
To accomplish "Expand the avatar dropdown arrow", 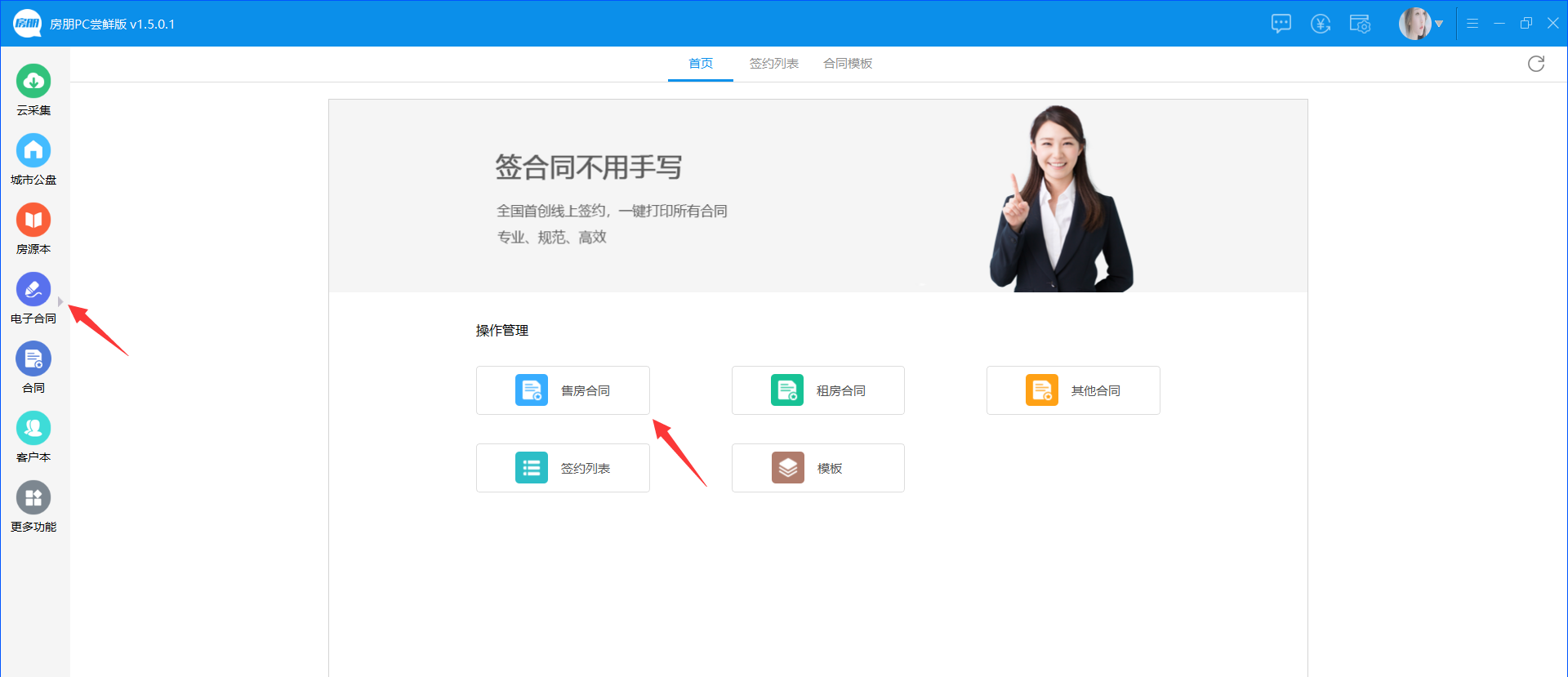I will coord(1439,24).
